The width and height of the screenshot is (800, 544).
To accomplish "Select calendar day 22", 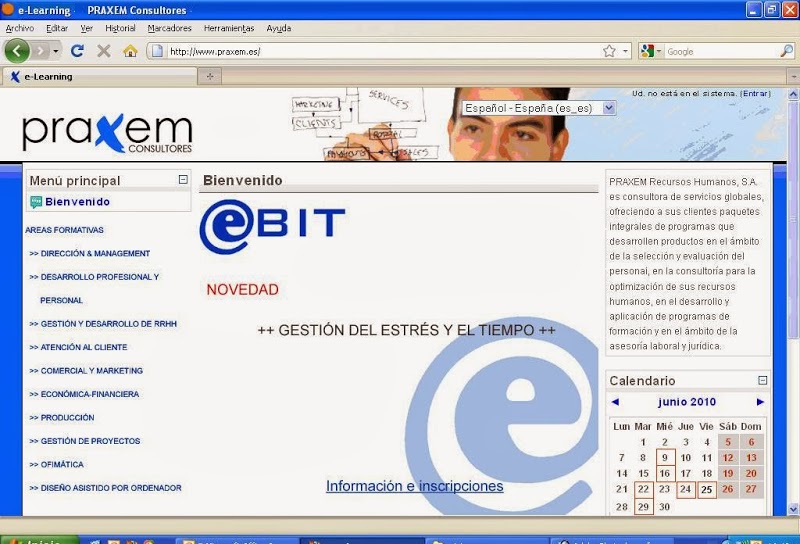I will pos(643,489).
